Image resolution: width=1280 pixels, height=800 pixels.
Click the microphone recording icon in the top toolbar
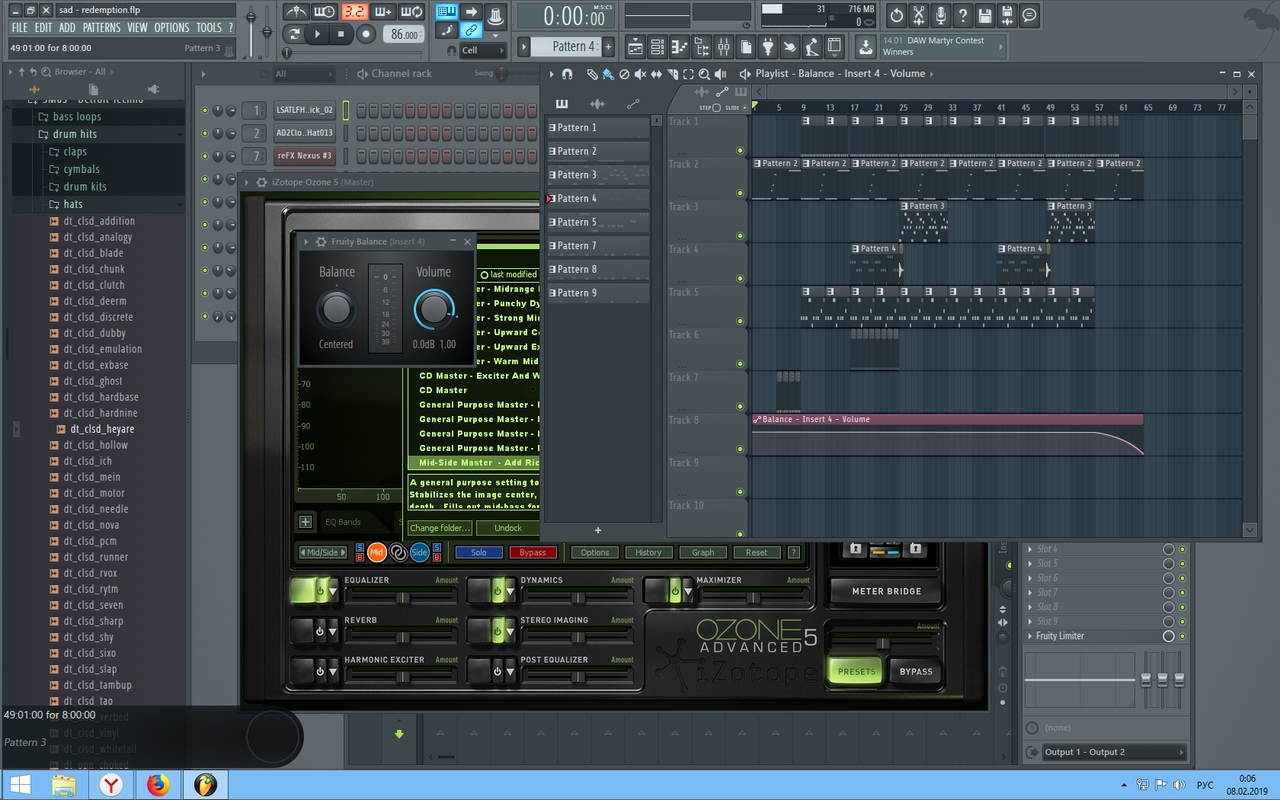[941, 16]
